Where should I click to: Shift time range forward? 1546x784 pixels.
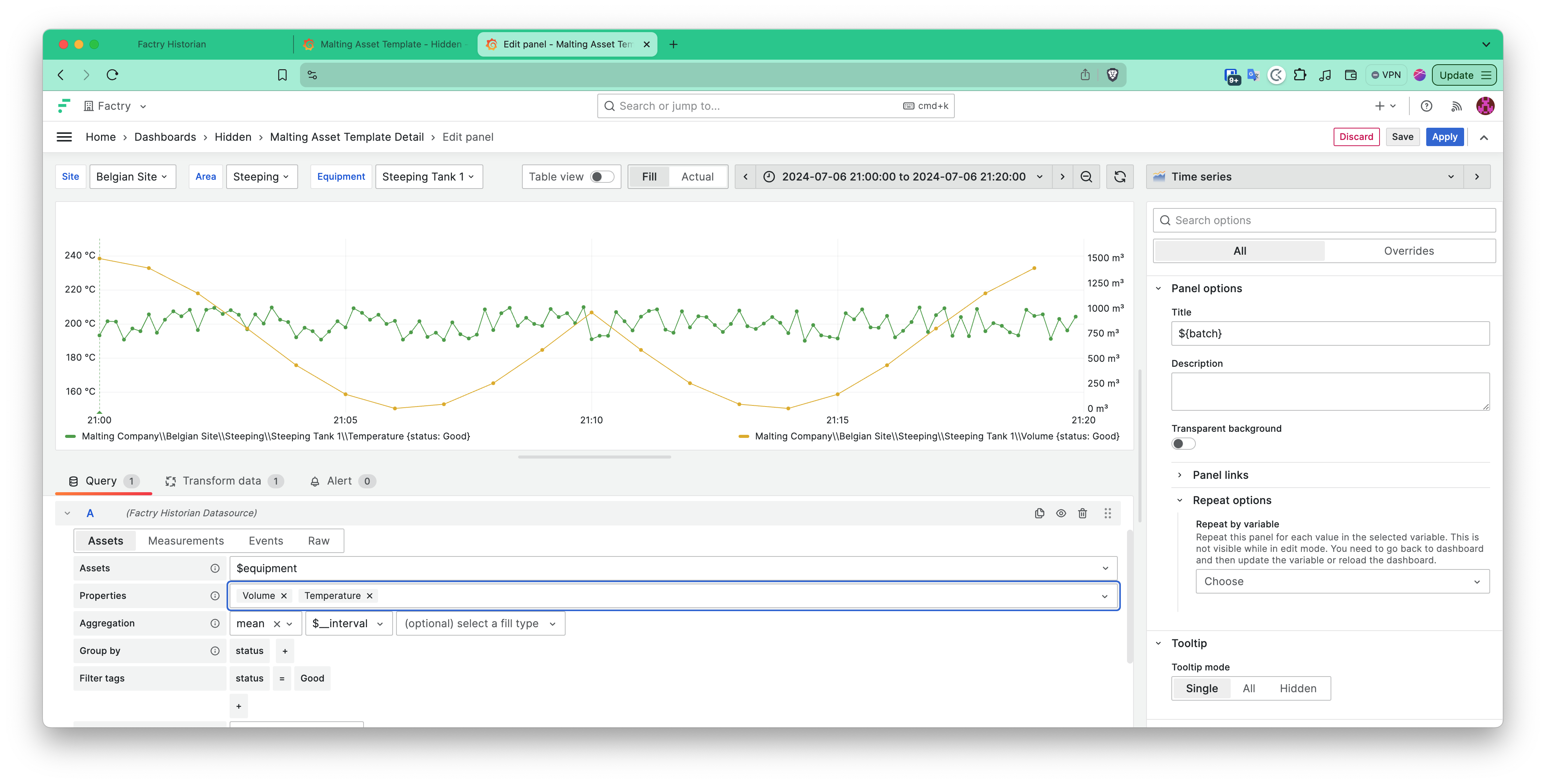(1062, 176)
